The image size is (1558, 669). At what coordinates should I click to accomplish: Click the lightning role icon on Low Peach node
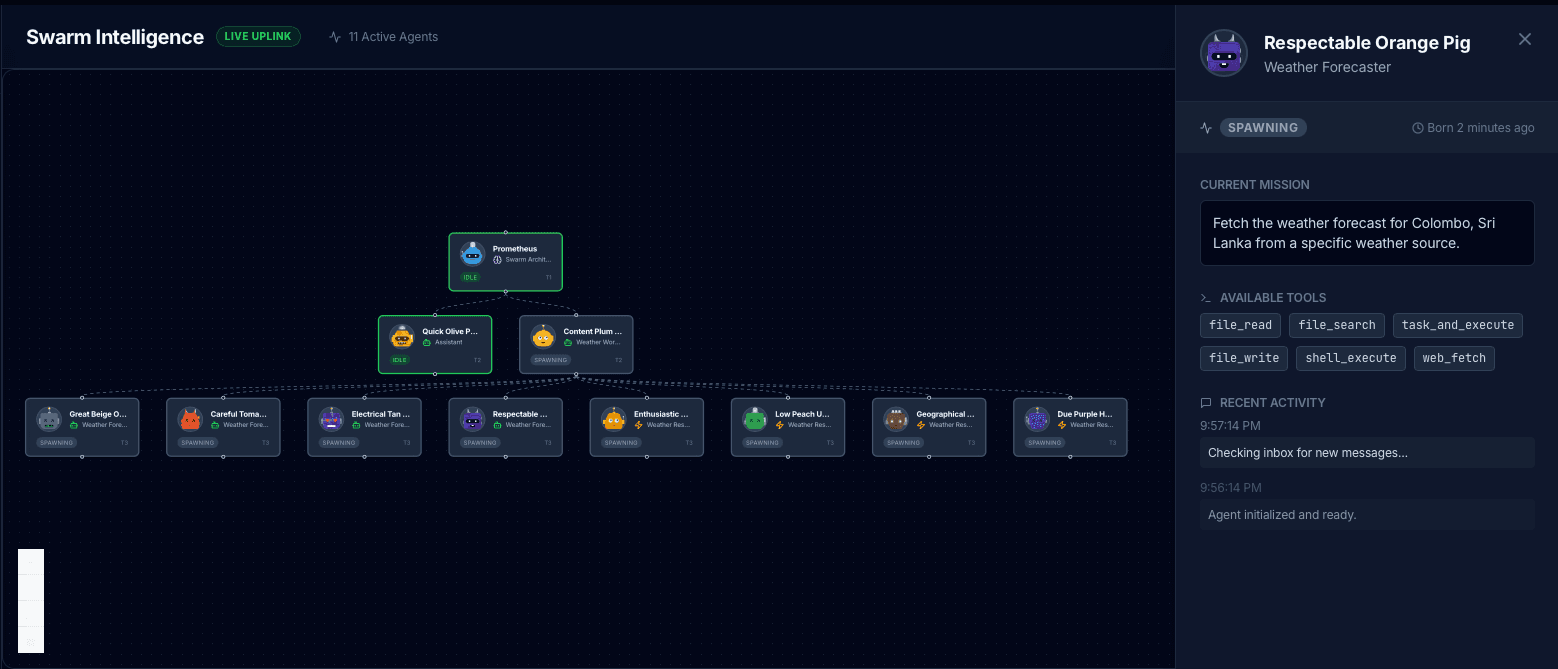pyautogui.click(x=779, y=425)
